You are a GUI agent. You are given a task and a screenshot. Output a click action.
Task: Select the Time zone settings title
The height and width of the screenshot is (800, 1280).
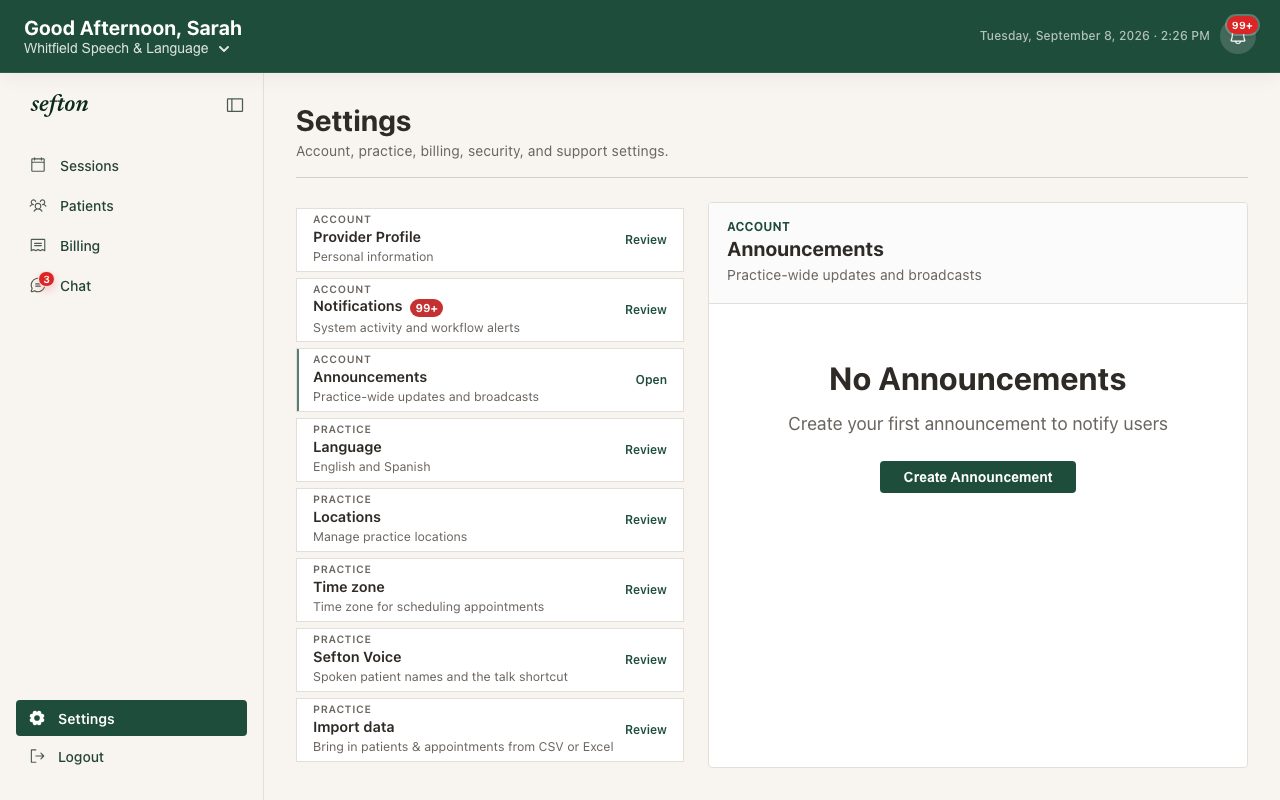[x=349, y=587]
